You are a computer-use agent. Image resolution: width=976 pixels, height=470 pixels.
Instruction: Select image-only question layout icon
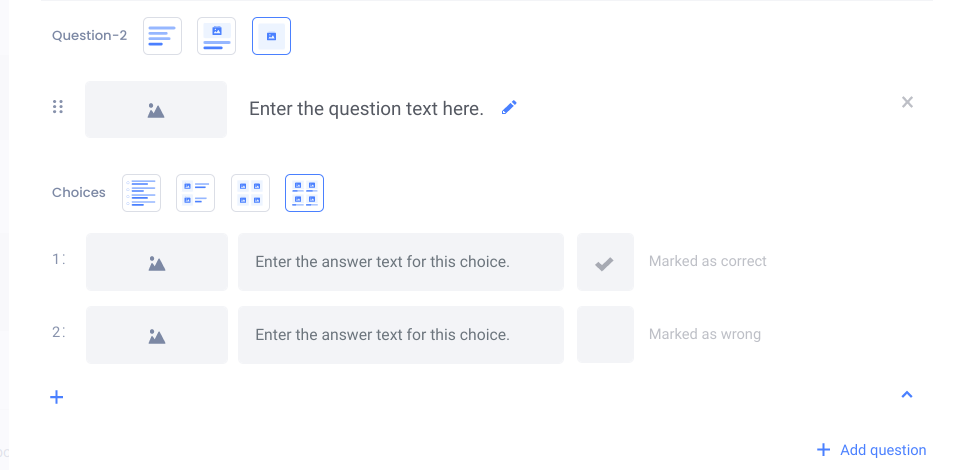[271, 36]
